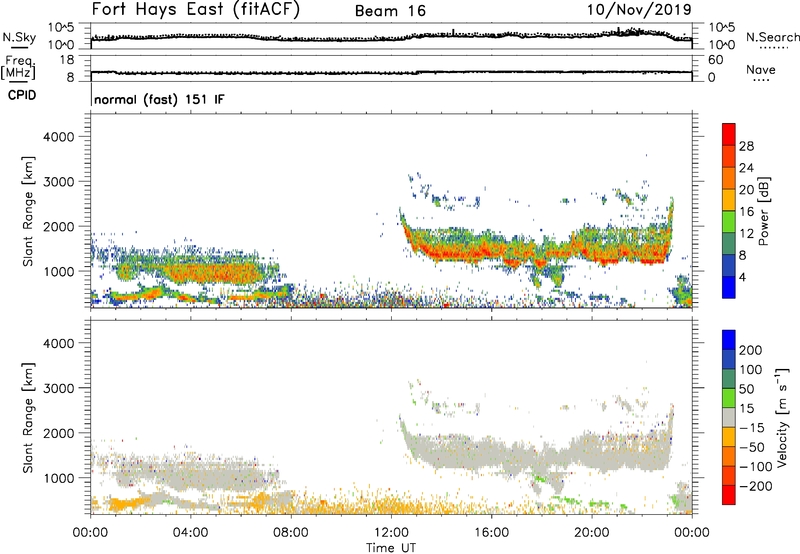Click the 'CPID' row label
800x554 pixels.
click(22, 95)
